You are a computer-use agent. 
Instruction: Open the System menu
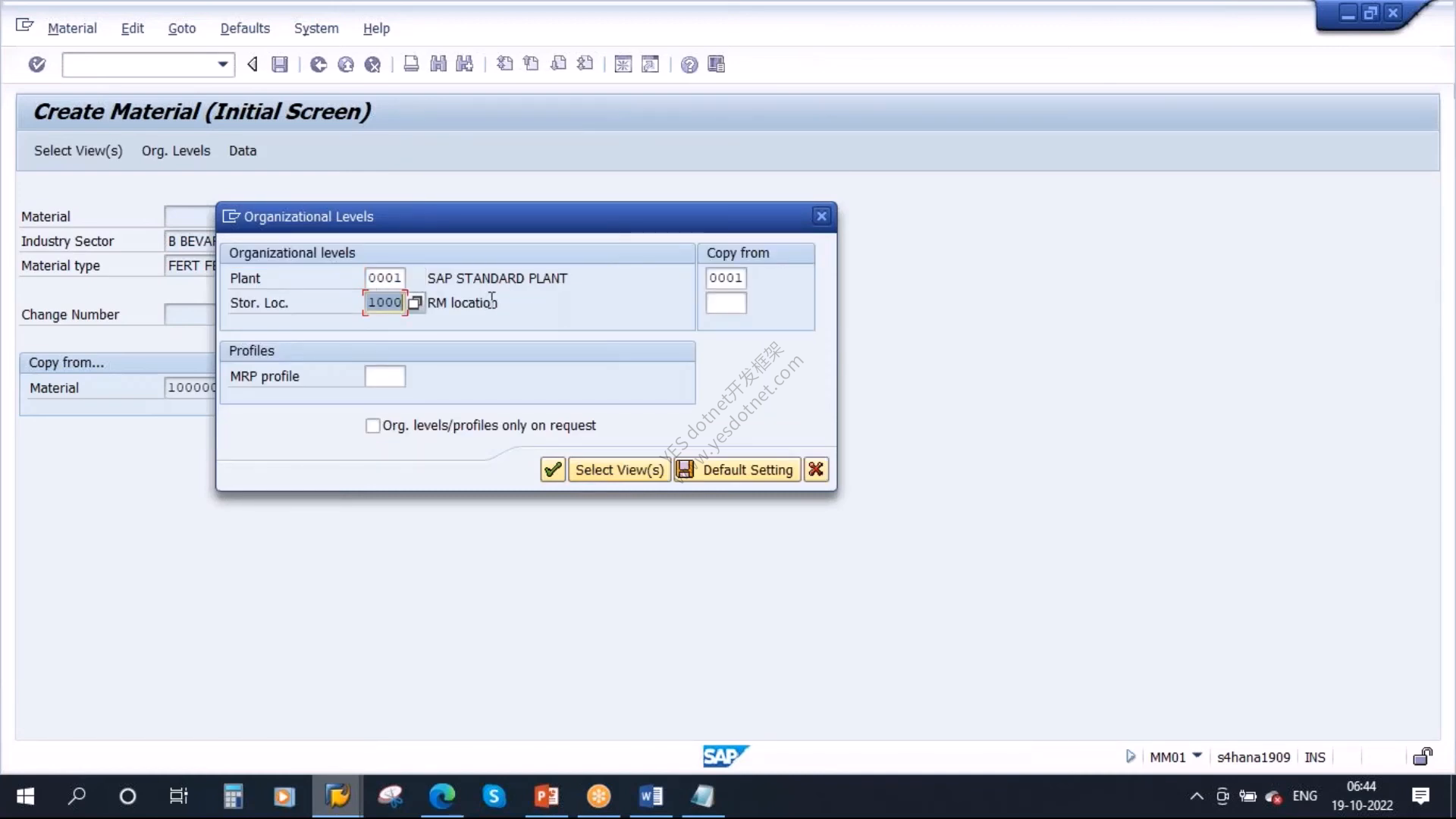tap(316, 28)
